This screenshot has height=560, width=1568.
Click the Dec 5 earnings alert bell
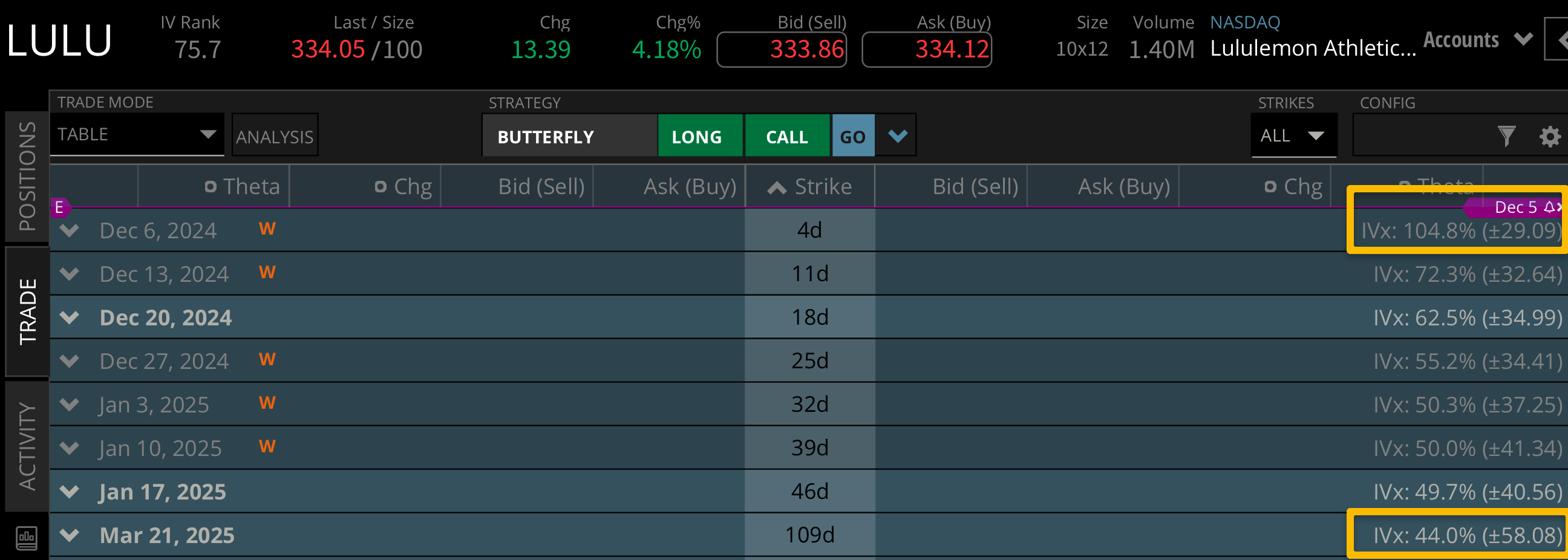click(1549, 207)
